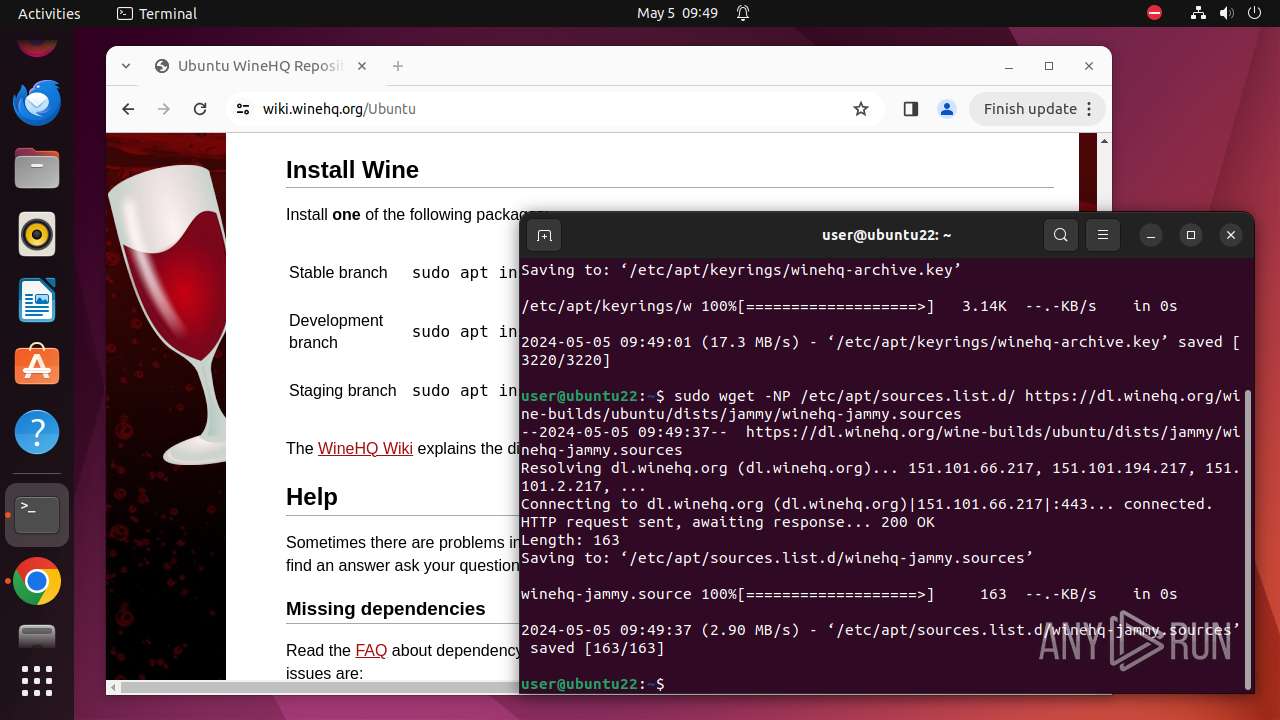Click the Chrome back arrow

(x=128, y=109)
